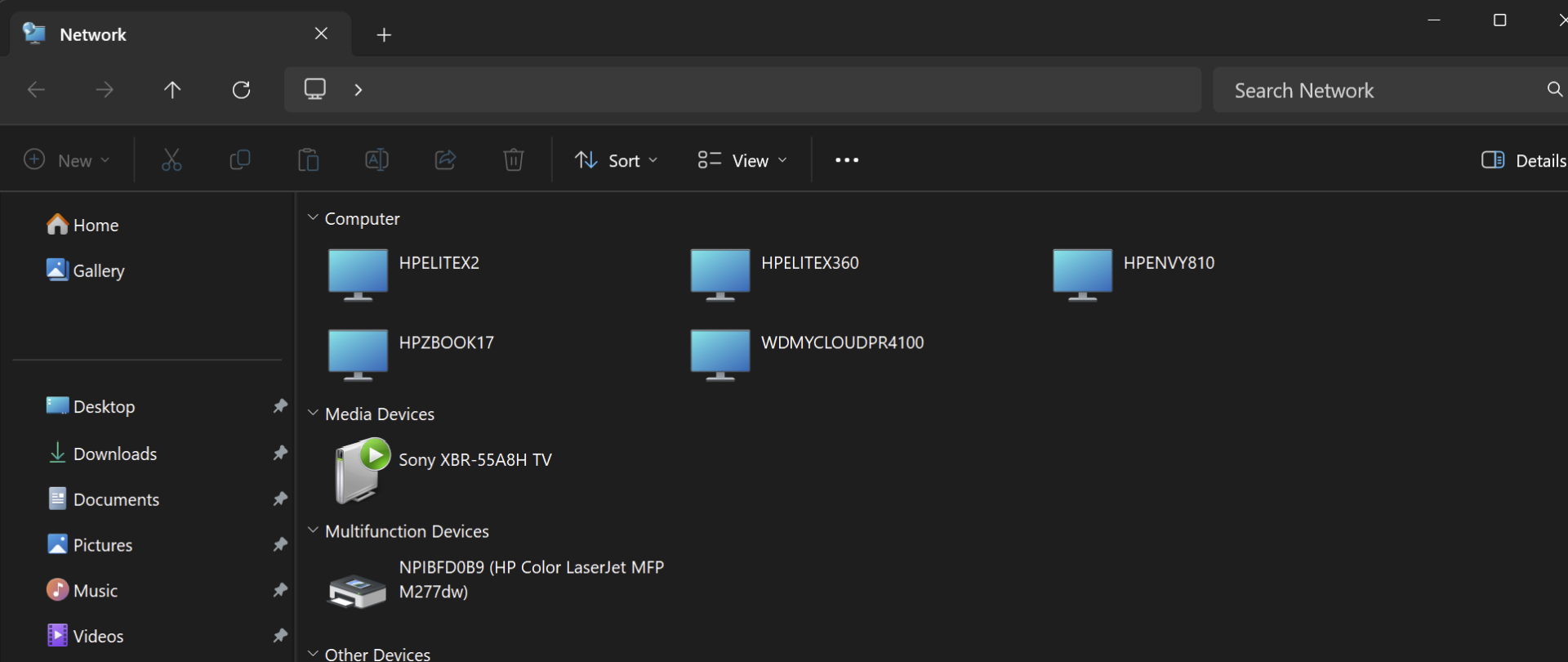1568x662 pixels.
Task: Select the WDMYCLOUDPR4100 device
Action: [808, 355]
